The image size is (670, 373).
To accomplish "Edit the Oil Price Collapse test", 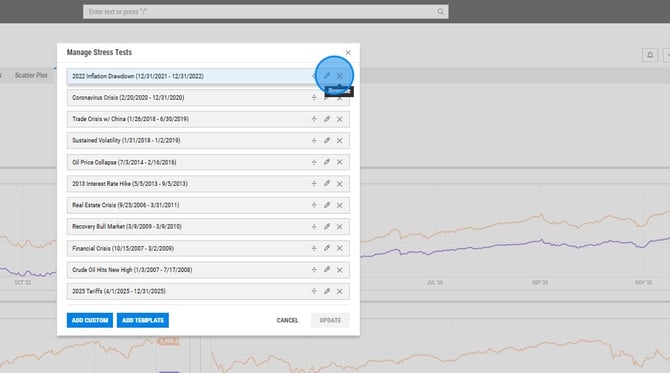I will point(327,162).
